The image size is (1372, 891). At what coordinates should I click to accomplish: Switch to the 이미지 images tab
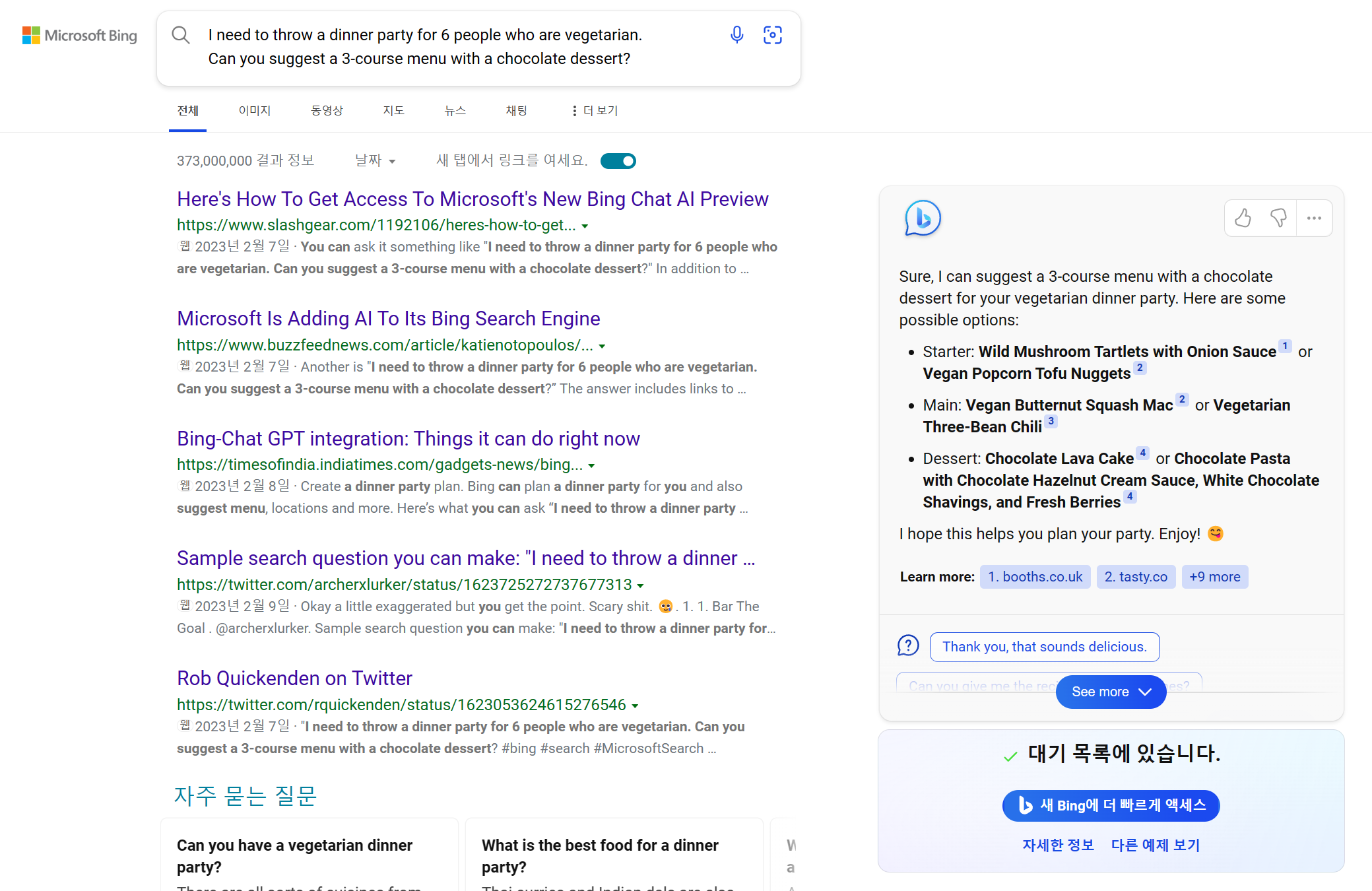point(255,111)
